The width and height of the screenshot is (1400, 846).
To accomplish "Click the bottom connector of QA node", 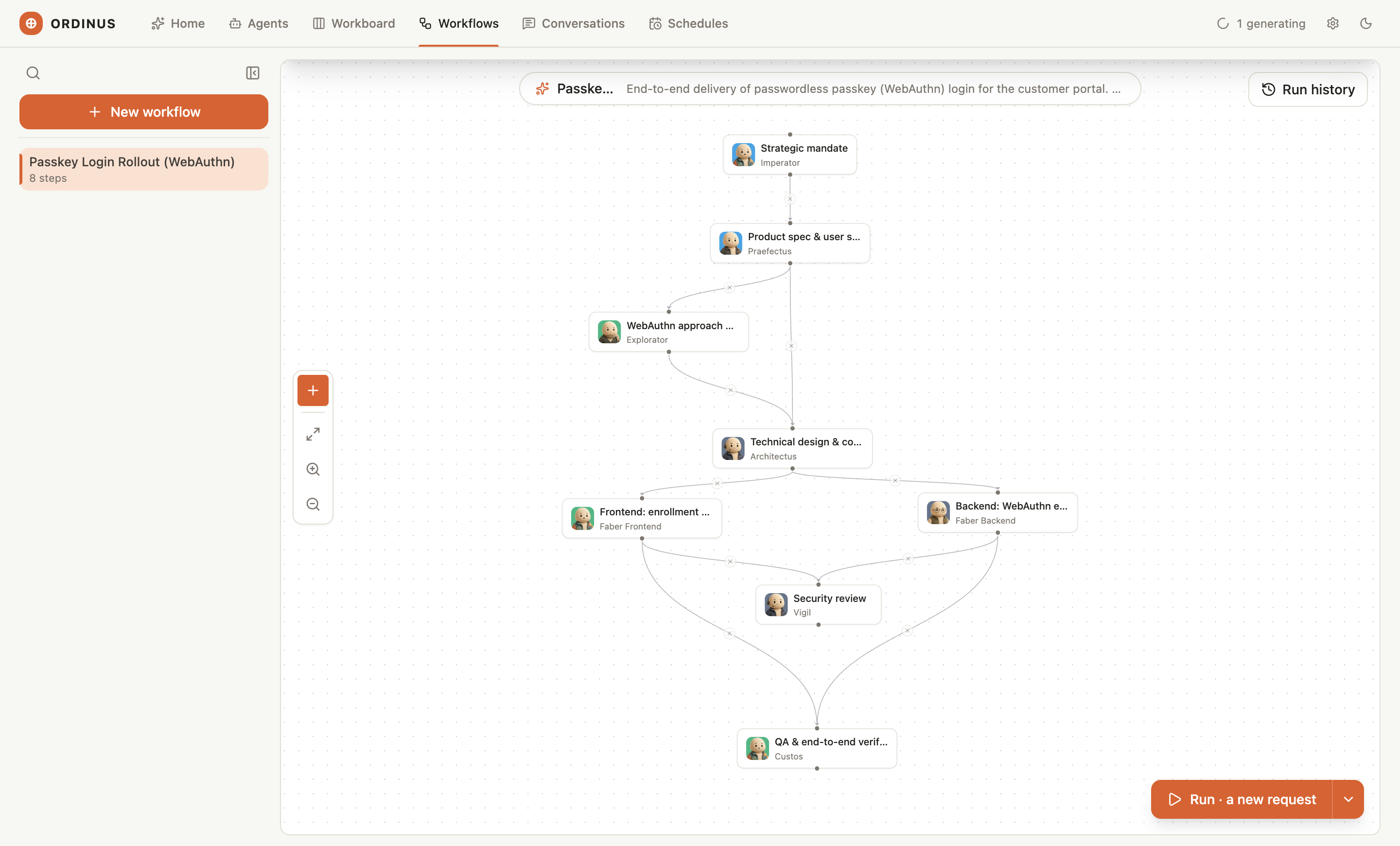I will point(817,768).
